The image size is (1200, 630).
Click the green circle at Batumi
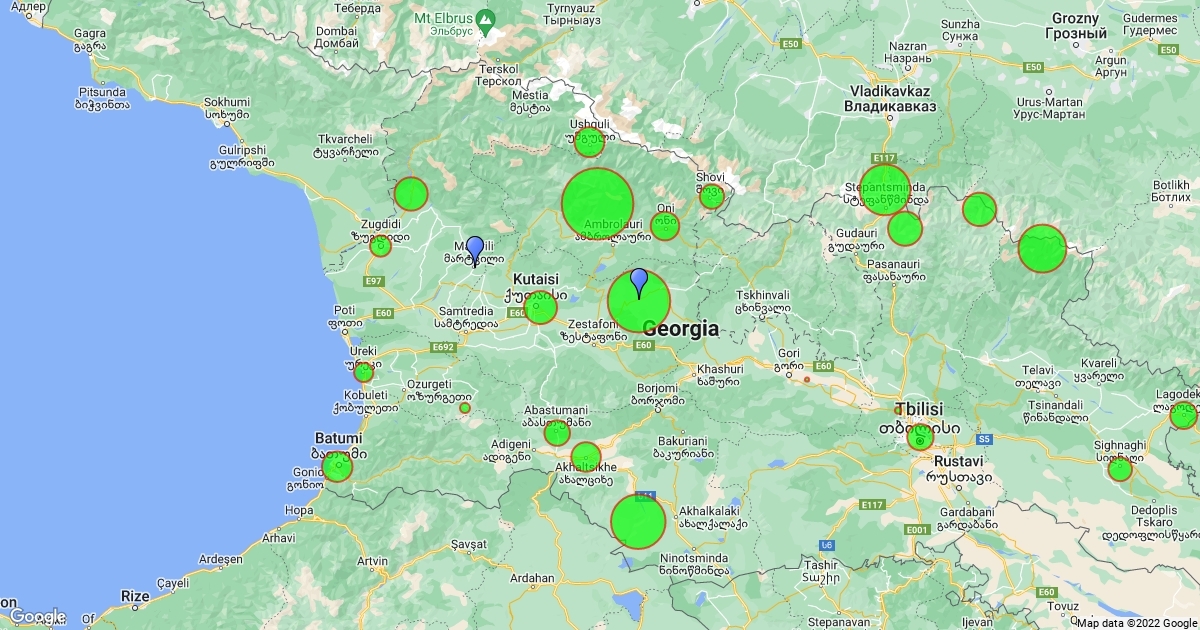click(338, 467)
